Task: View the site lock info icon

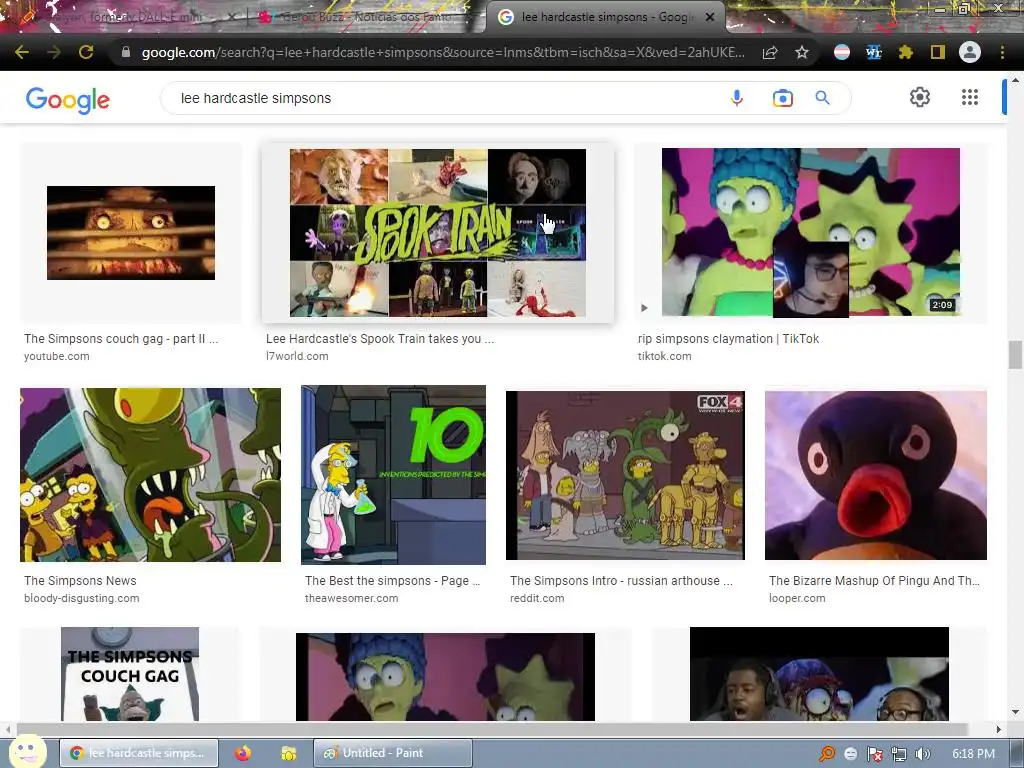Action: pos(125,52)
